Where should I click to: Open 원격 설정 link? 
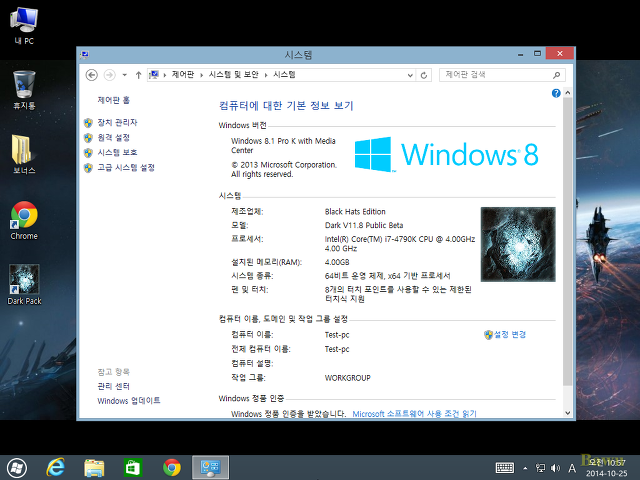click(113, 138)
